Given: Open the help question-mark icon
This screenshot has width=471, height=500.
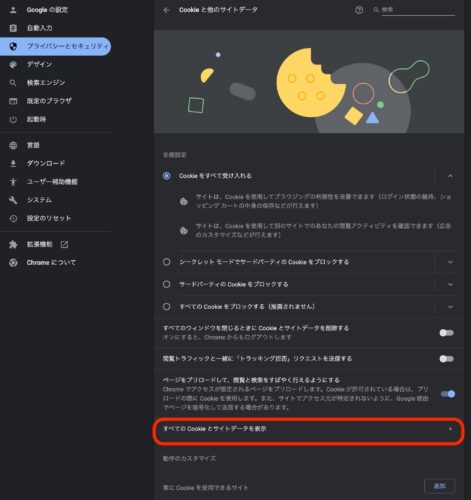Looking at the screenshot, I should [359, 10].
